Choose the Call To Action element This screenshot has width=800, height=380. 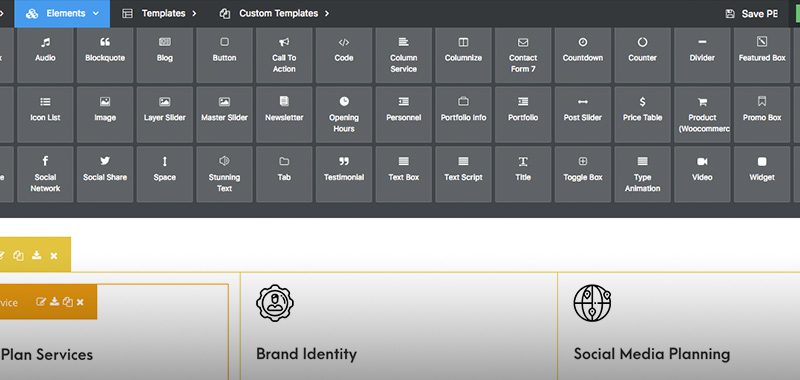coord(284,55)
